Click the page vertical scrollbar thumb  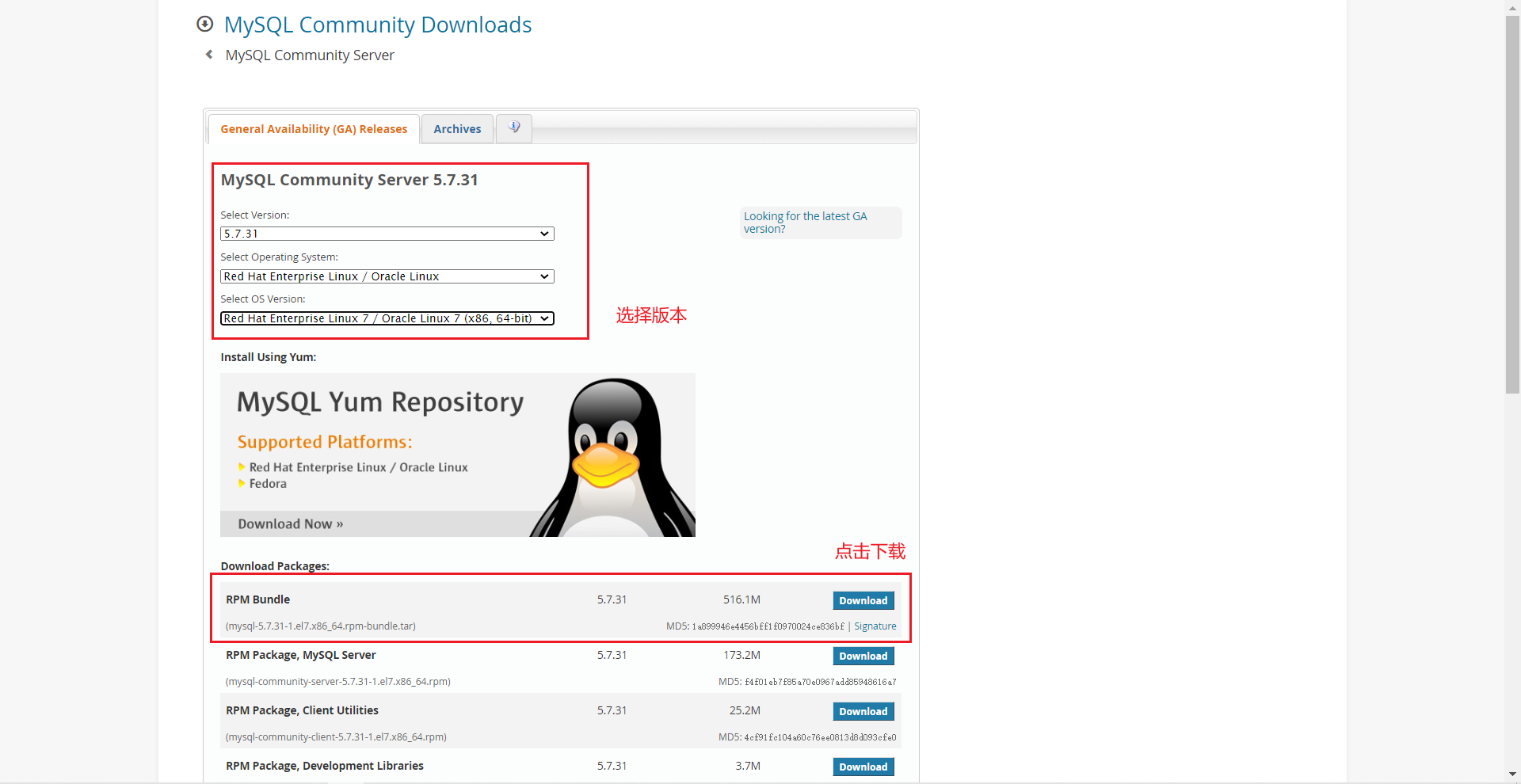point(1512,204)
